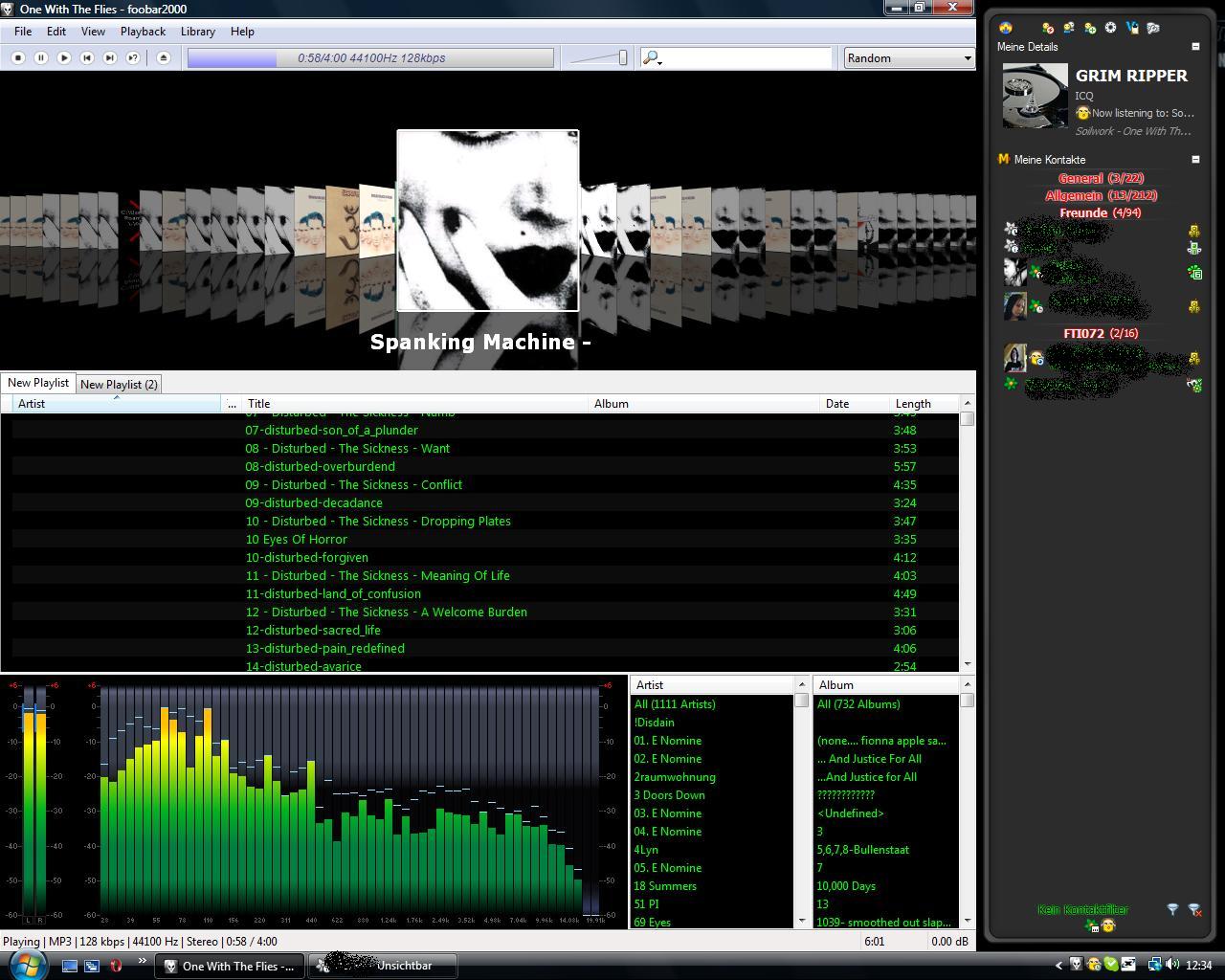Open the Playback menu

tap(143, 32)
